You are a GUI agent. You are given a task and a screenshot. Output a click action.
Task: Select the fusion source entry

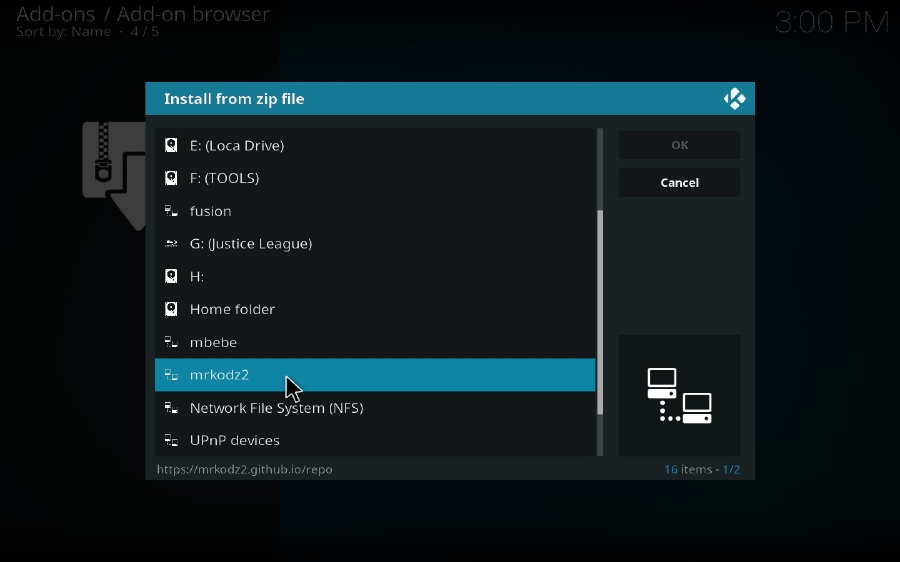pyautogui.click(x=211, y=211)
